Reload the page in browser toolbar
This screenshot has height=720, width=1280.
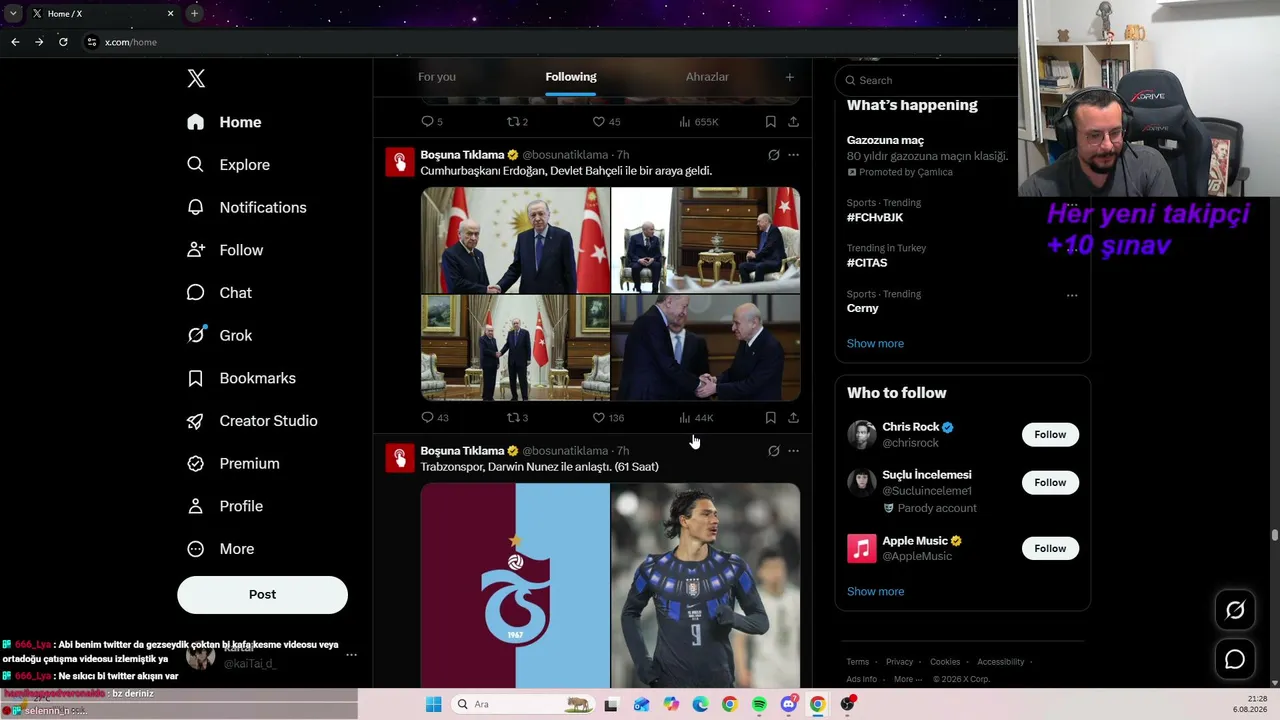pos(63,42)
